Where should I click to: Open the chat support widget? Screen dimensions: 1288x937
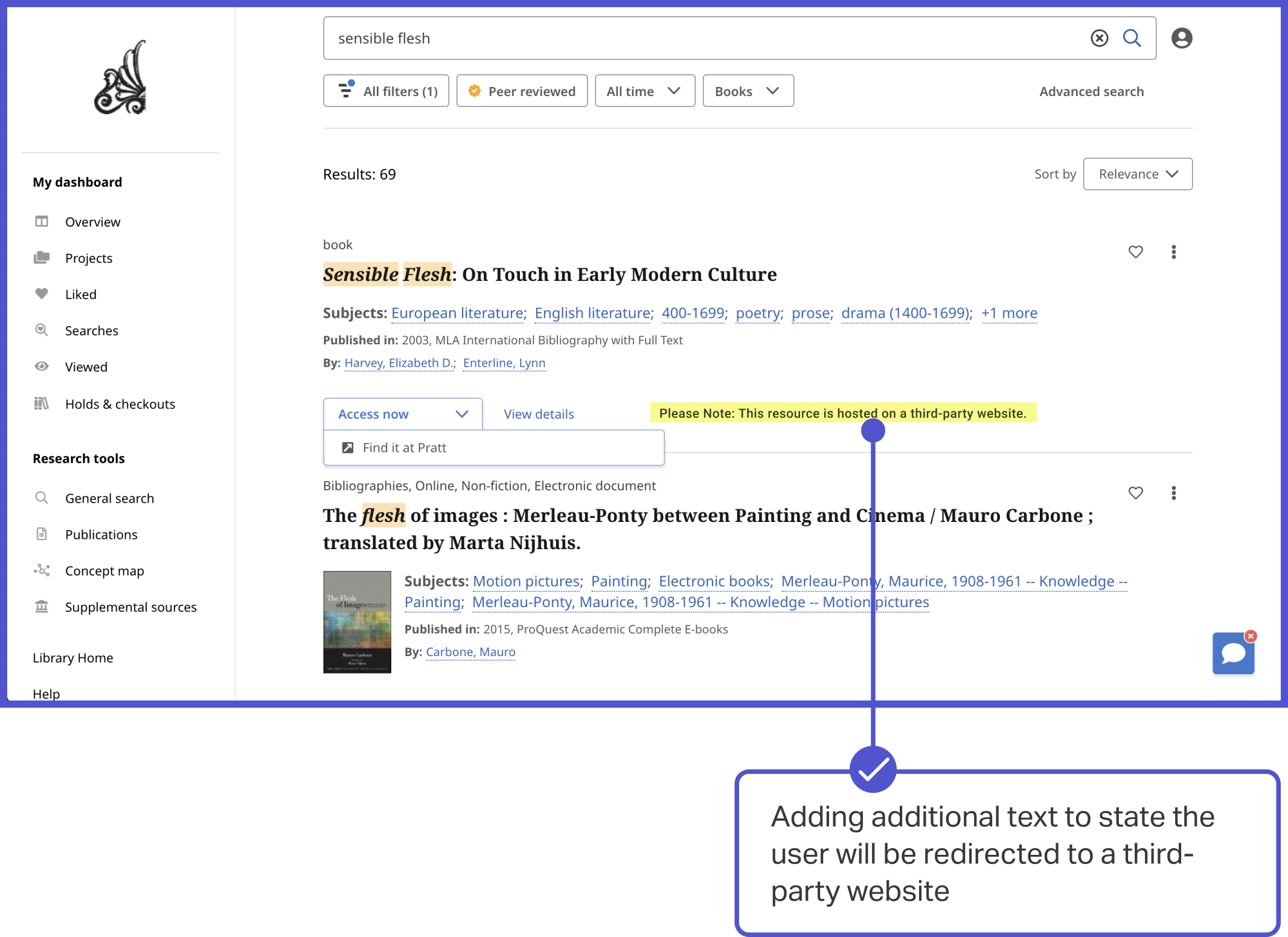[1232, 654]
